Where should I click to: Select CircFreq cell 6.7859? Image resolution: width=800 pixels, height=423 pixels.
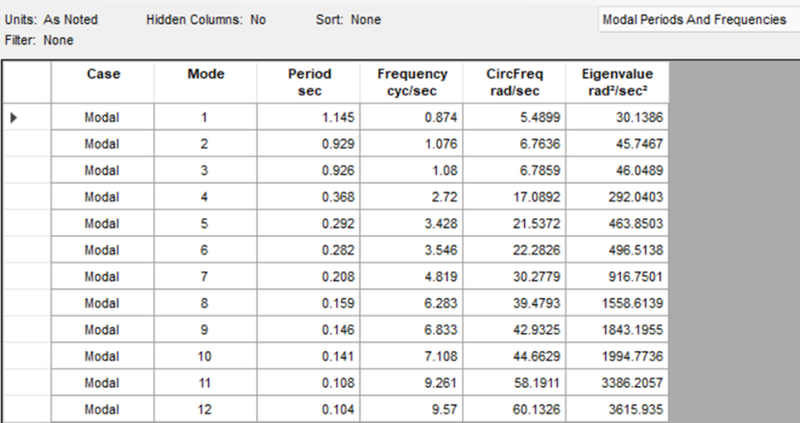point(514,170)
